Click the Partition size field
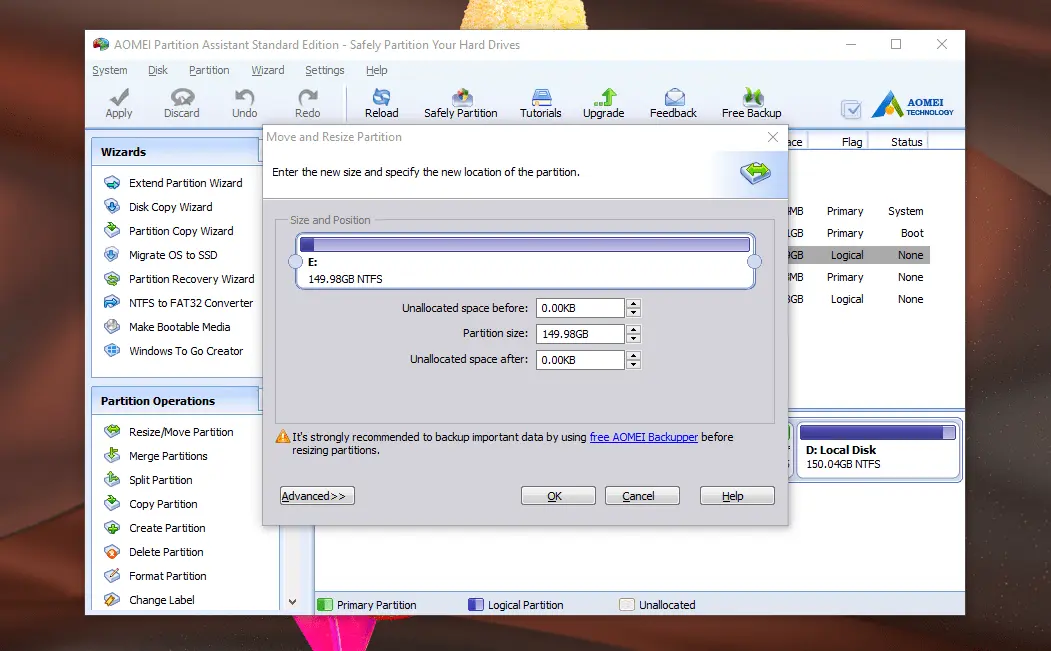Image resolution: width=1051 pixels, height=651 pixels. click(x=580, y=334)
